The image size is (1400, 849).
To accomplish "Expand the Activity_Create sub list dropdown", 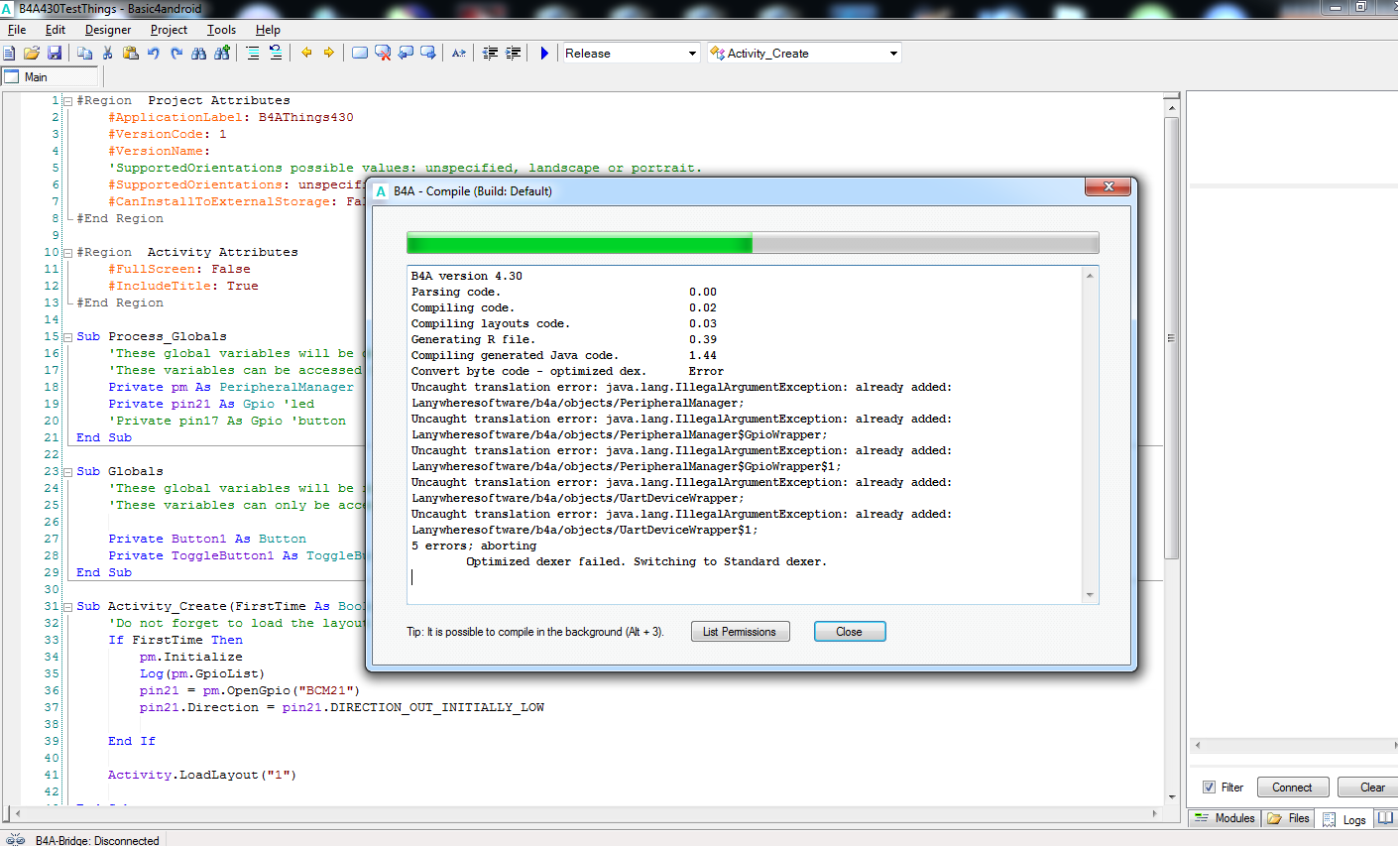I will coord(893,54).
